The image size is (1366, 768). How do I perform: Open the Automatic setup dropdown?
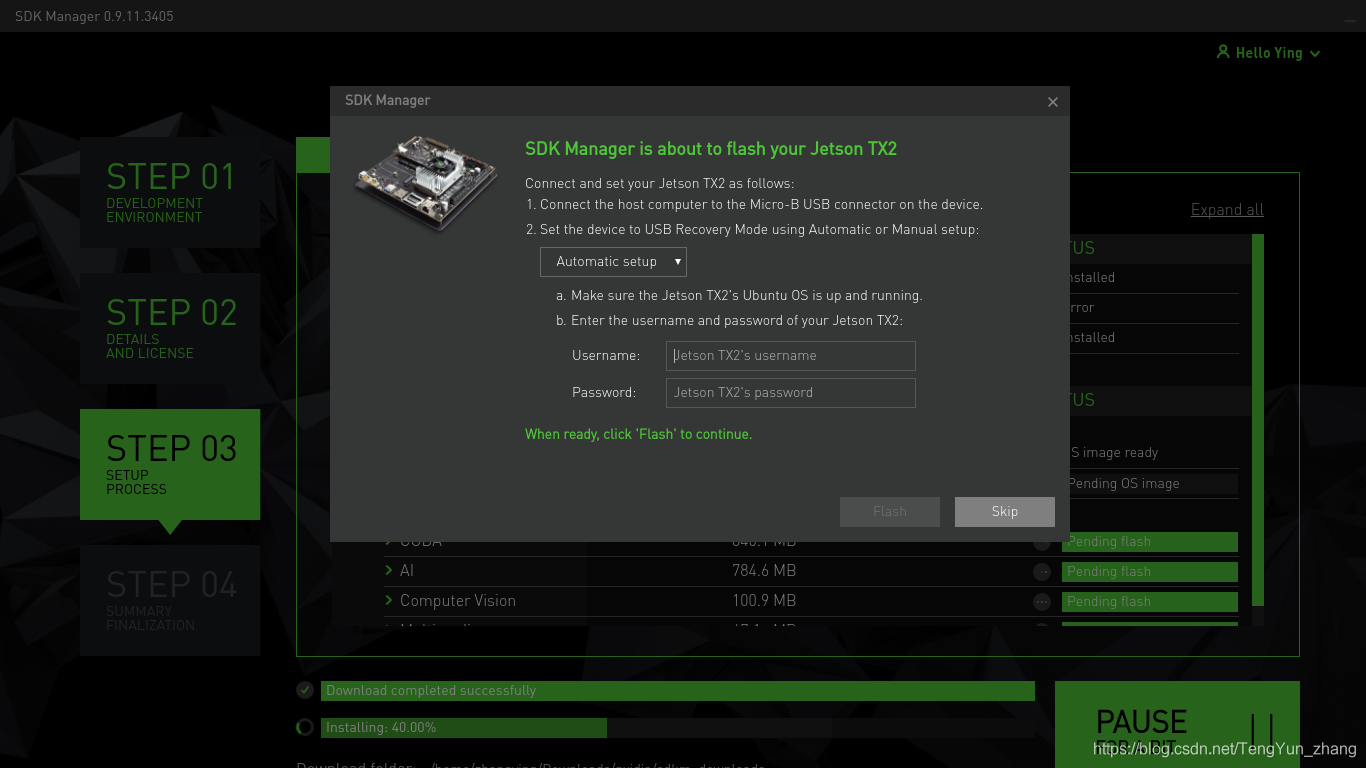[613, 261]
